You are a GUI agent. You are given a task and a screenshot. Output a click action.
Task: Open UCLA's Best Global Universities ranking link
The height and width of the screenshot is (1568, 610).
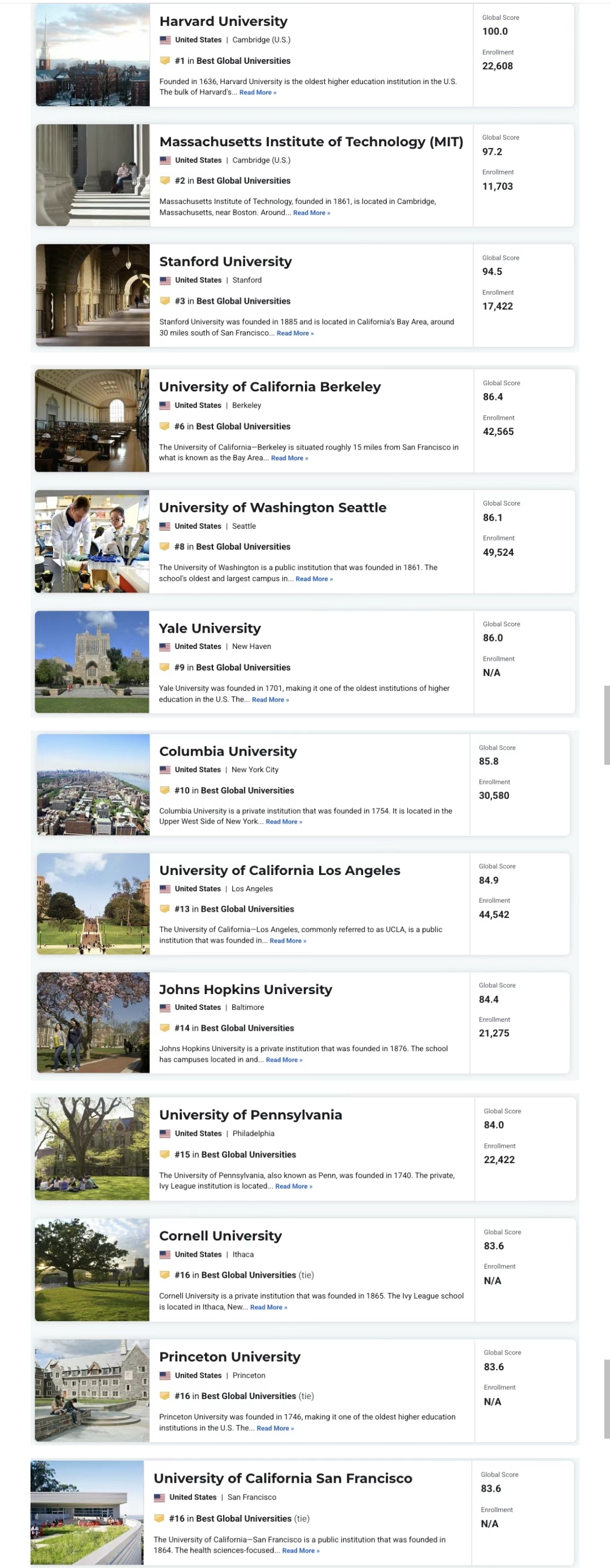(247, 909)
